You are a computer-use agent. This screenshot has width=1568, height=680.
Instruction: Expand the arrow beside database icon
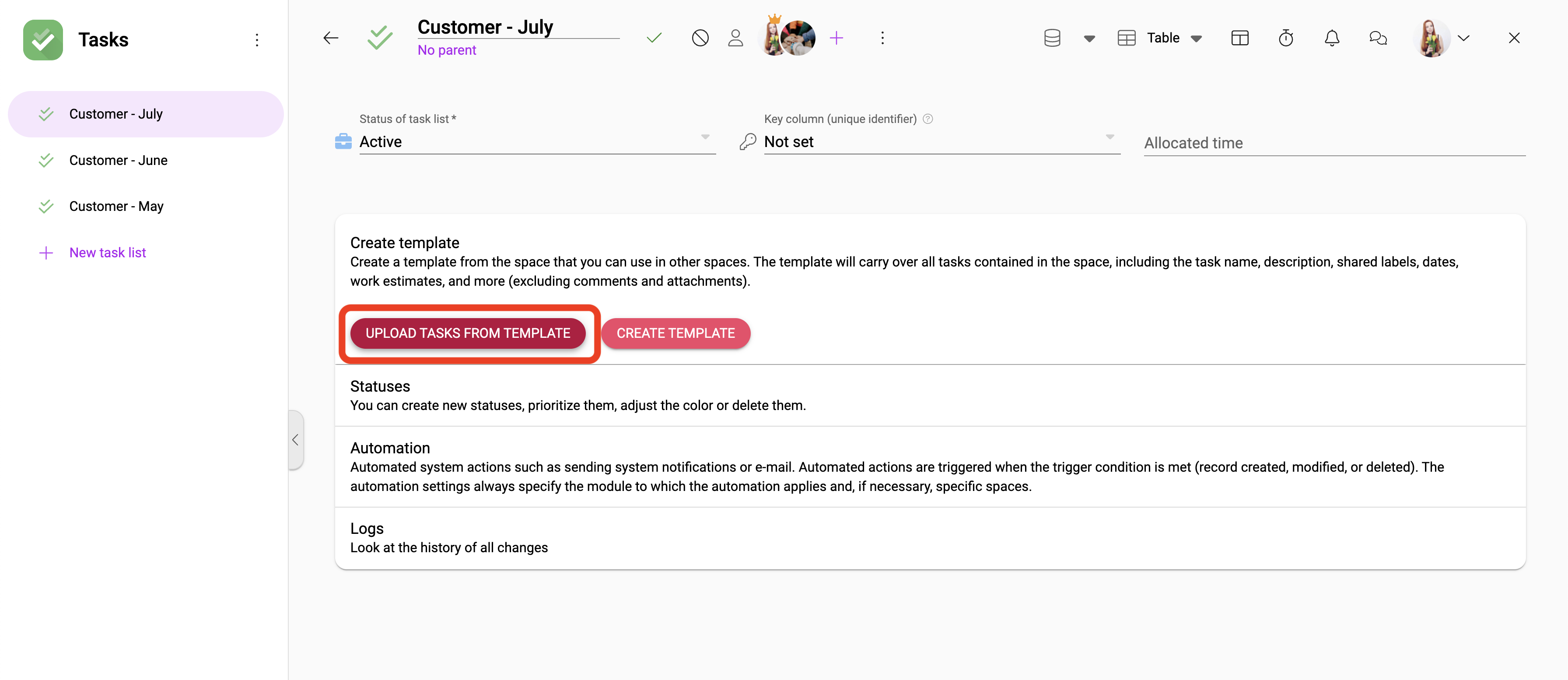pos(1089,39)
